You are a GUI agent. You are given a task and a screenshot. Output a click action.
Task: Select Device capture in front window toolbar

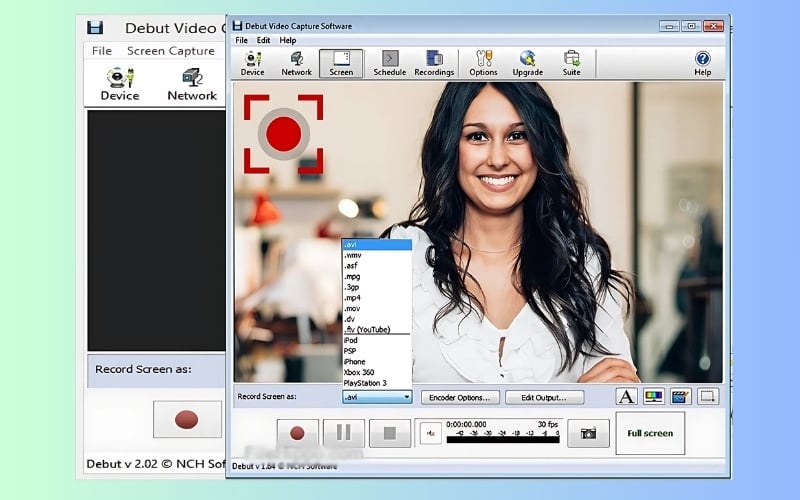click(253, 64)
